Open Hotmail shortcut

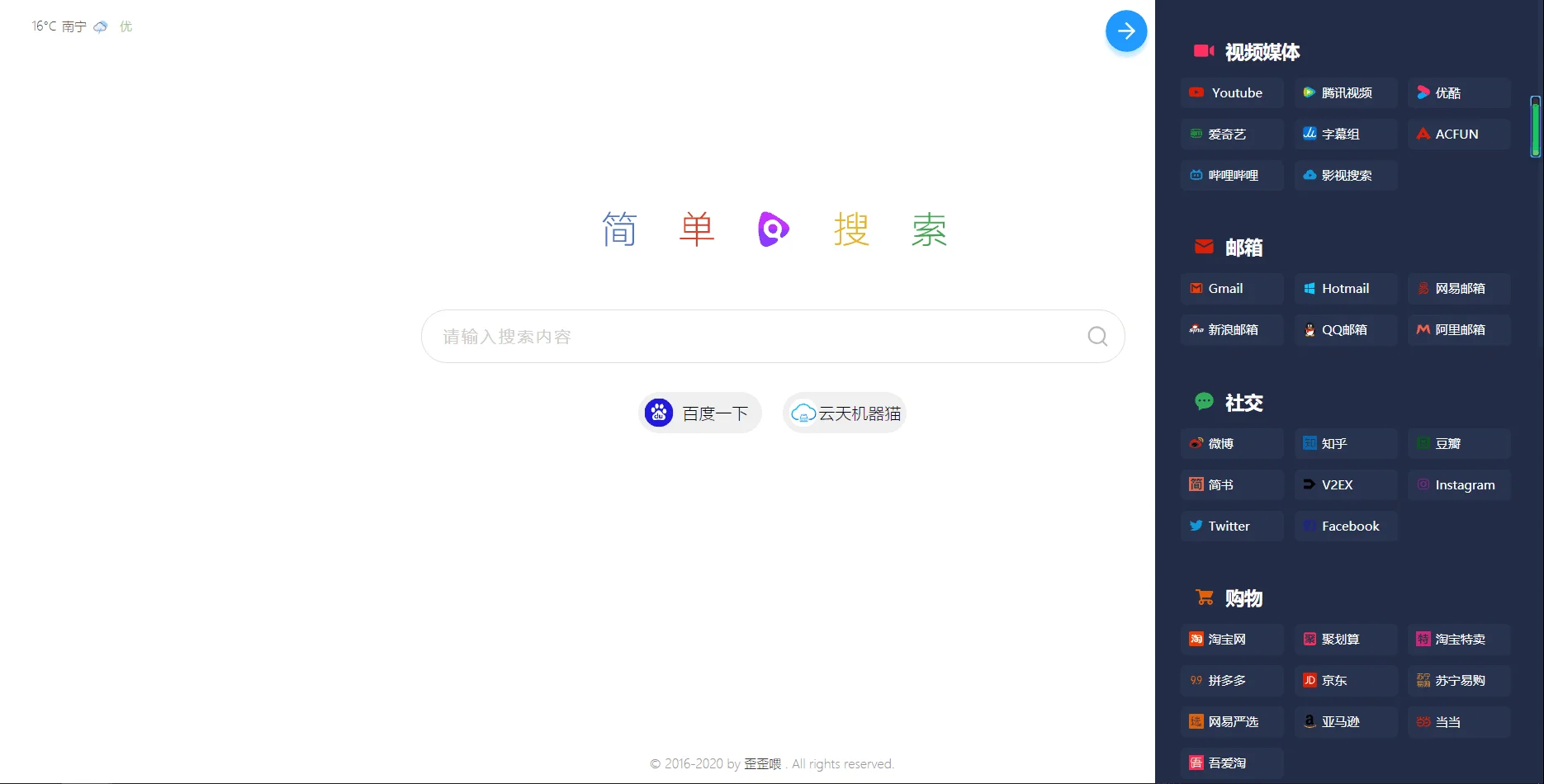point(1346,289)
